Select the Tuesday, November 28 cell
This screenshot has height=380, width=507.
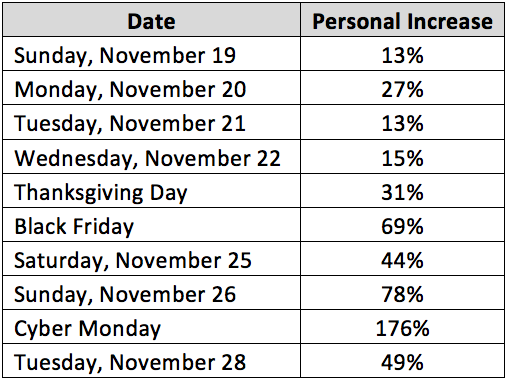(151, 361)
